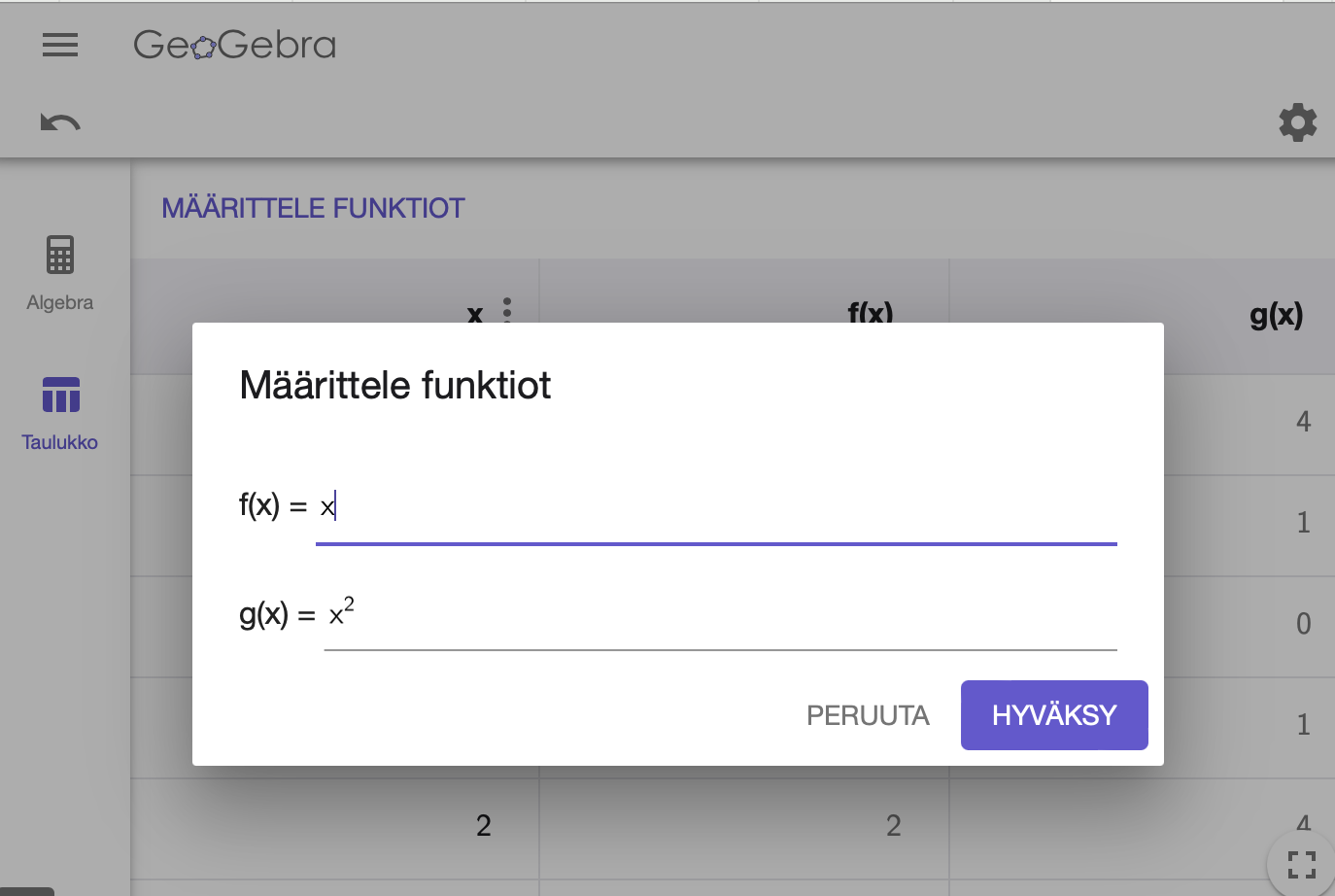
Task: Select the g(x) column header
Action: (1276, 314)
